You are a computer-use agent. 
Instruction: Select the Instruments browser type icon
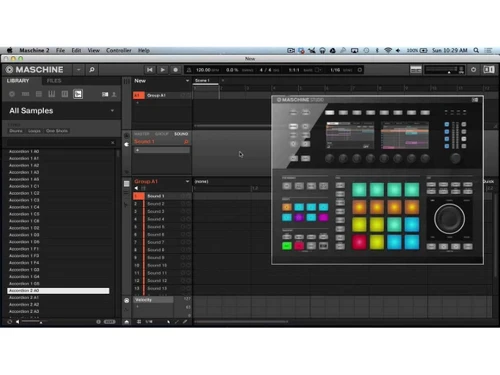point(52,94)
